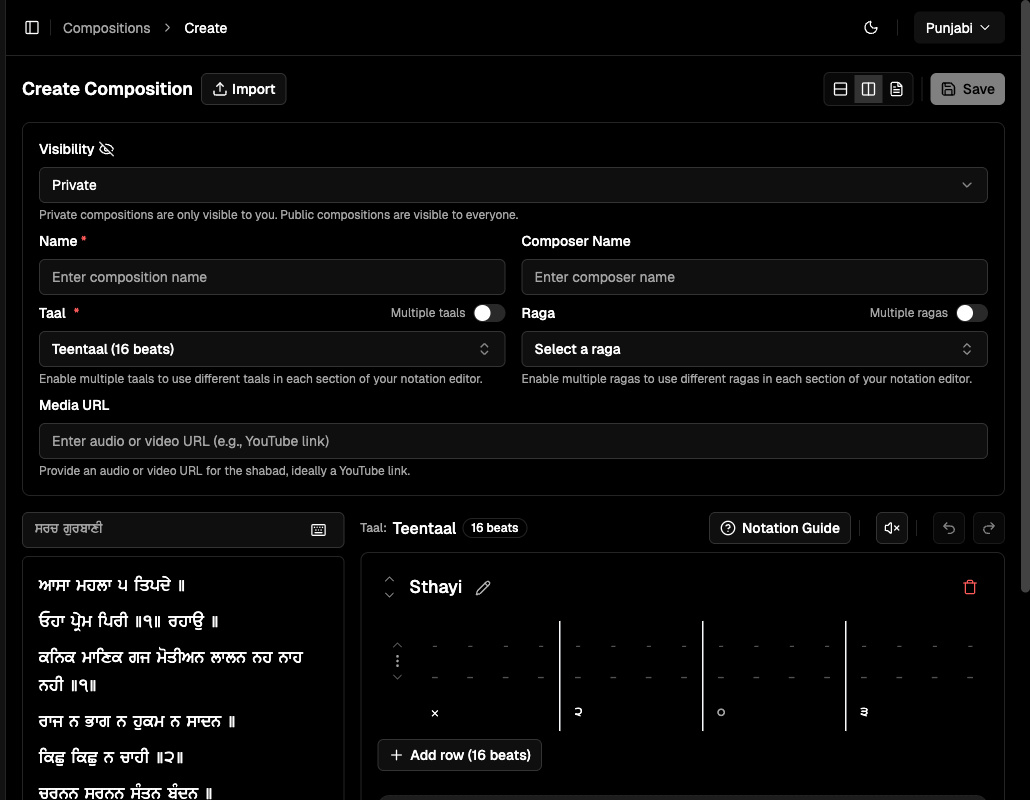This screenshot has width=1030, height=800.
Task: Delete the Sthayi section
Action: [969, 587]
